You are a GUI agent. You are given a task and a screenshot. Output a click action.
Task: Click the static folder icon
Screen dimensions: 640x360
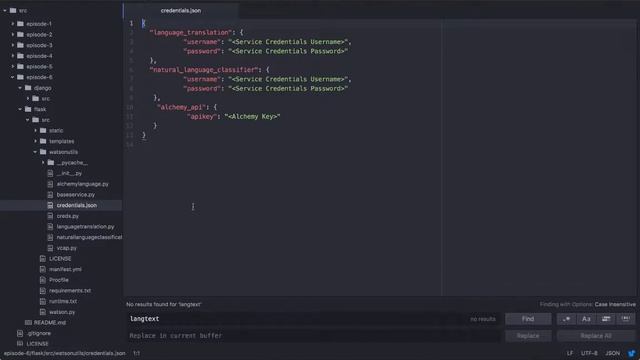pos(43,131)
